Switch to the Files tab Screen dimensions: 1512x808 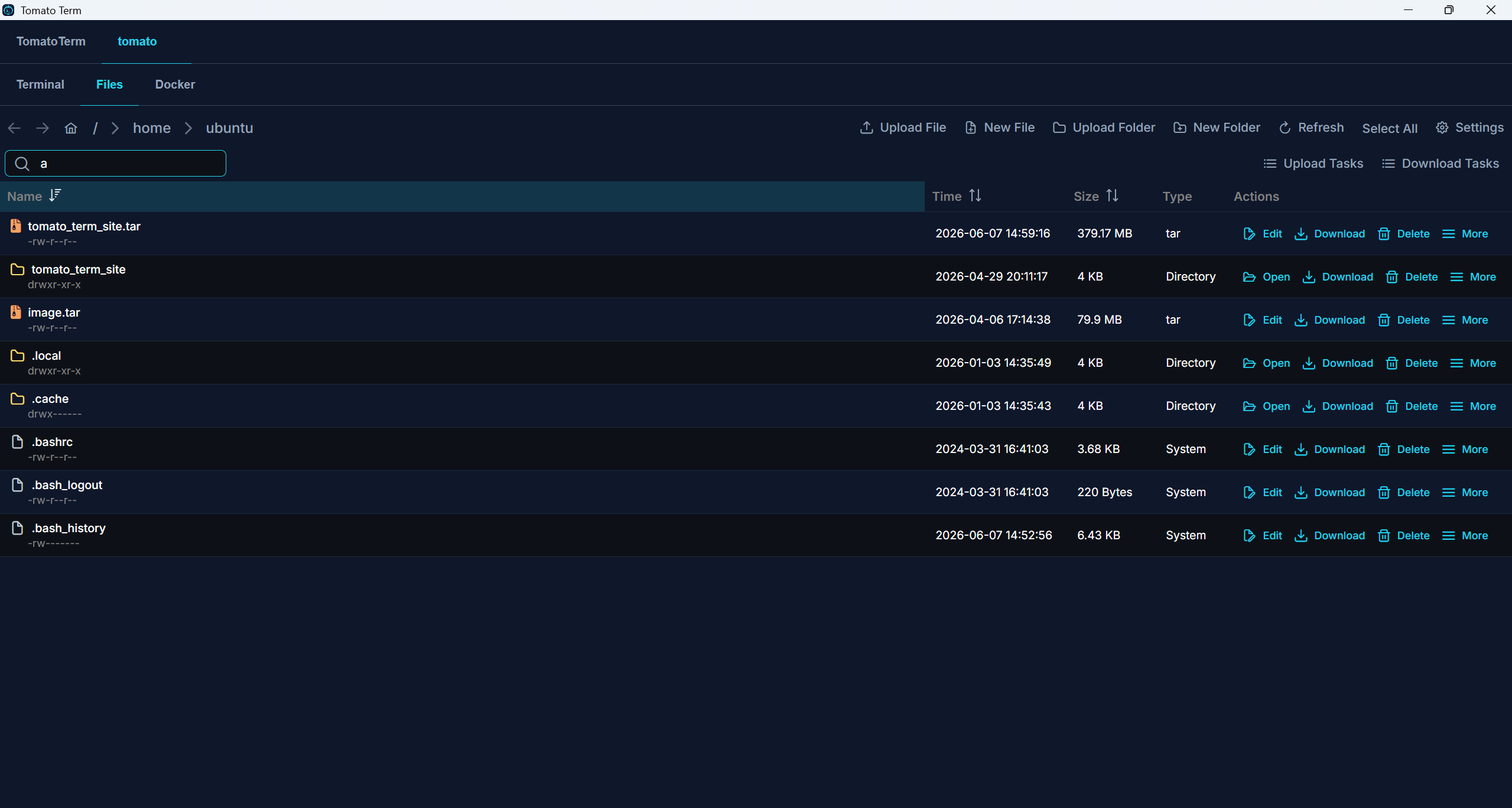pos(109,84)
